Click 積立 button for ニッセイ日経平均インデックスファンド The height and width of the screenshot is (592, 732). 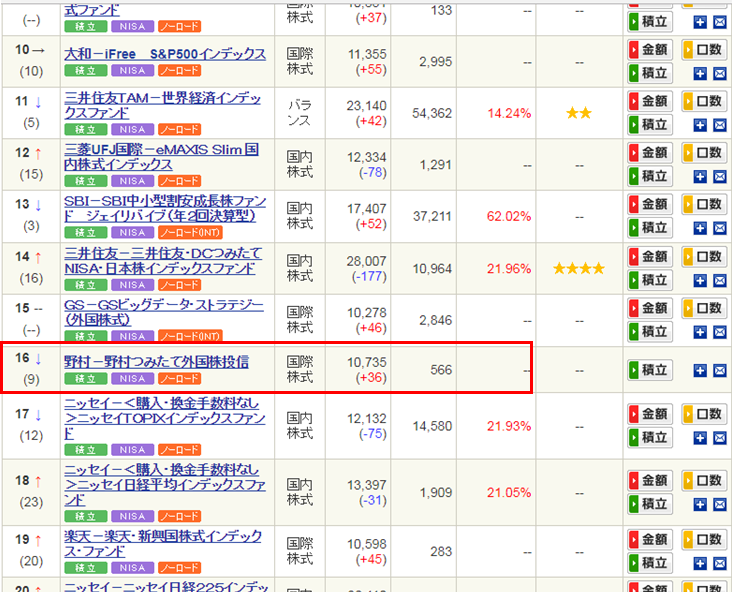pyautogui.click(x=650, y=504)
